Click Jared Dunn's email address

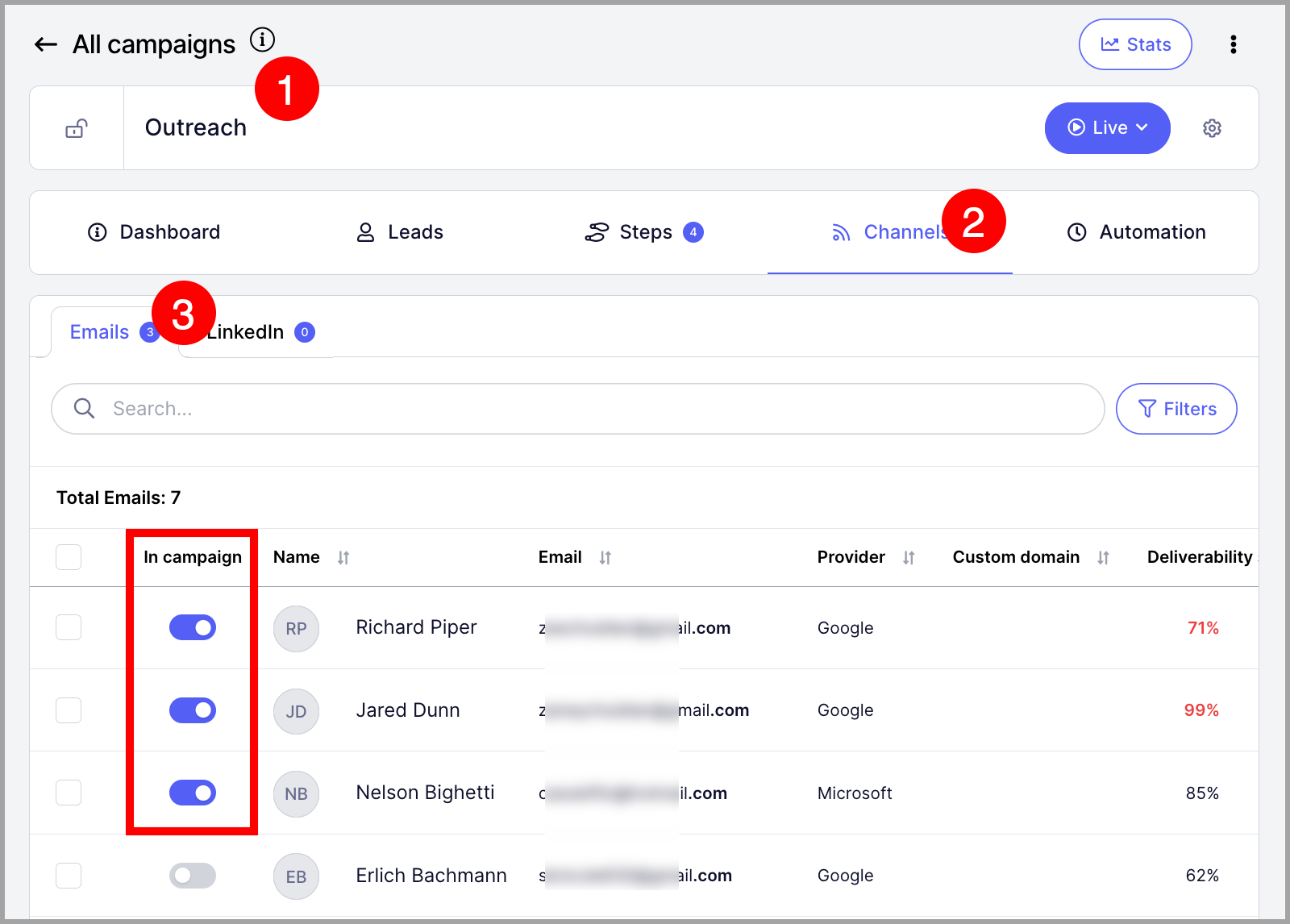tap(643, 710)
